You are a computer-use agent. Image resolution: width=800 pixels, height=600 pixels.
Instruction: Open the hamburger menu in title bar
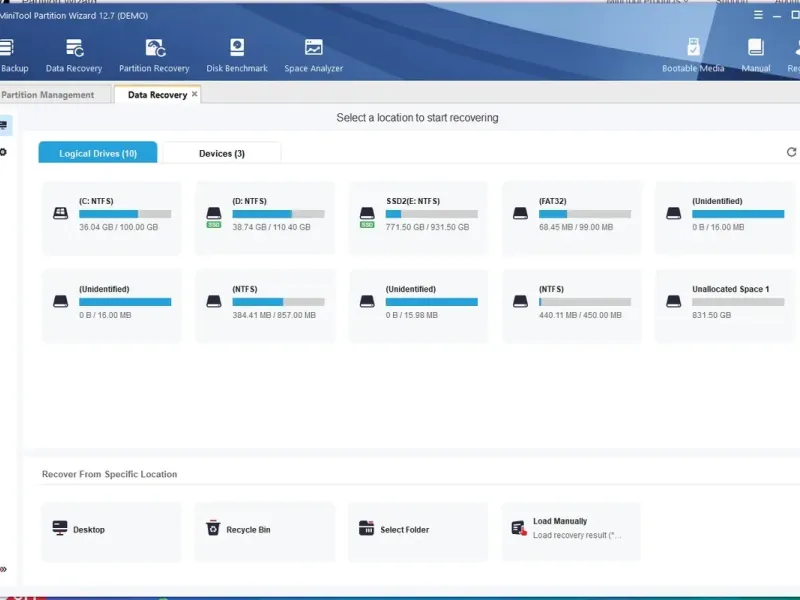(759, 15)
